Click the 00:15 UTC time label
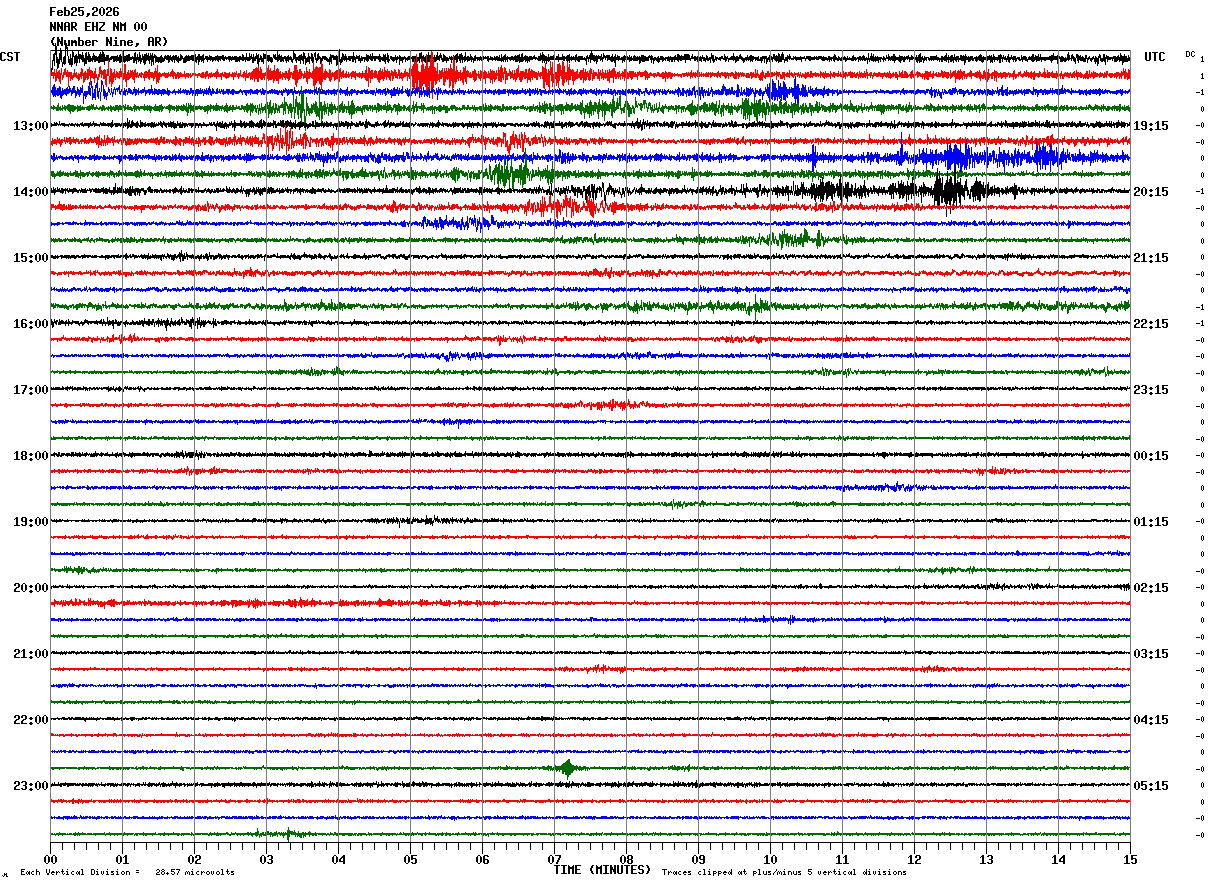The image size is (1210, 886). point(1151,456)
